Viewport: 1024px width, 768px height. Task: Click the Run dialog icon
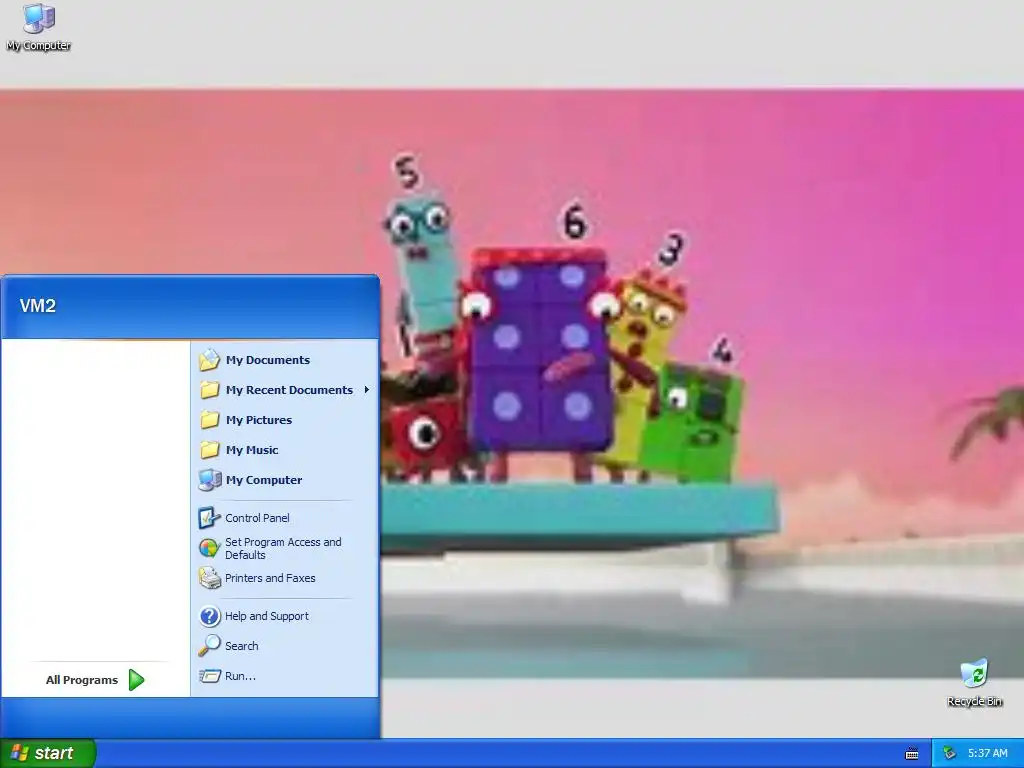pos(210,676)
